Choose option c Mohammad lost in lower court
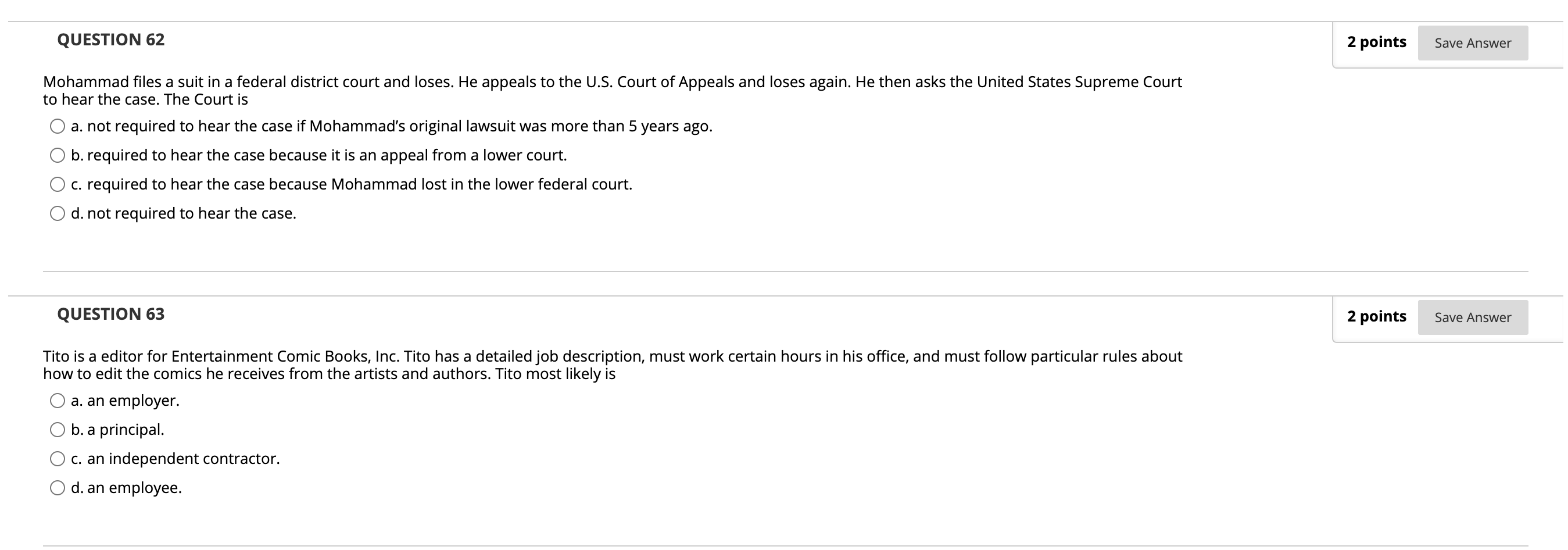The height and width of the screenshot is (550, 1568). click(x=56, y=183)
